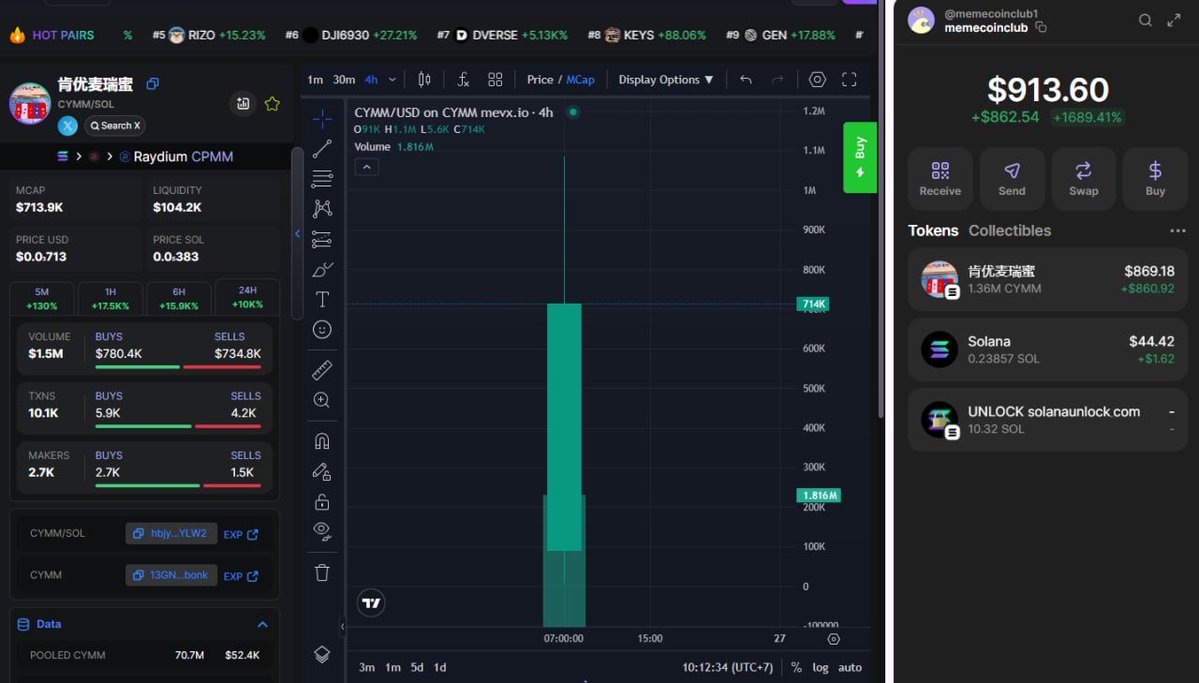Select the trend line drawing tool
Image resolution: width=1199 pixels, height=683 pixels.
tap(322, 148)
